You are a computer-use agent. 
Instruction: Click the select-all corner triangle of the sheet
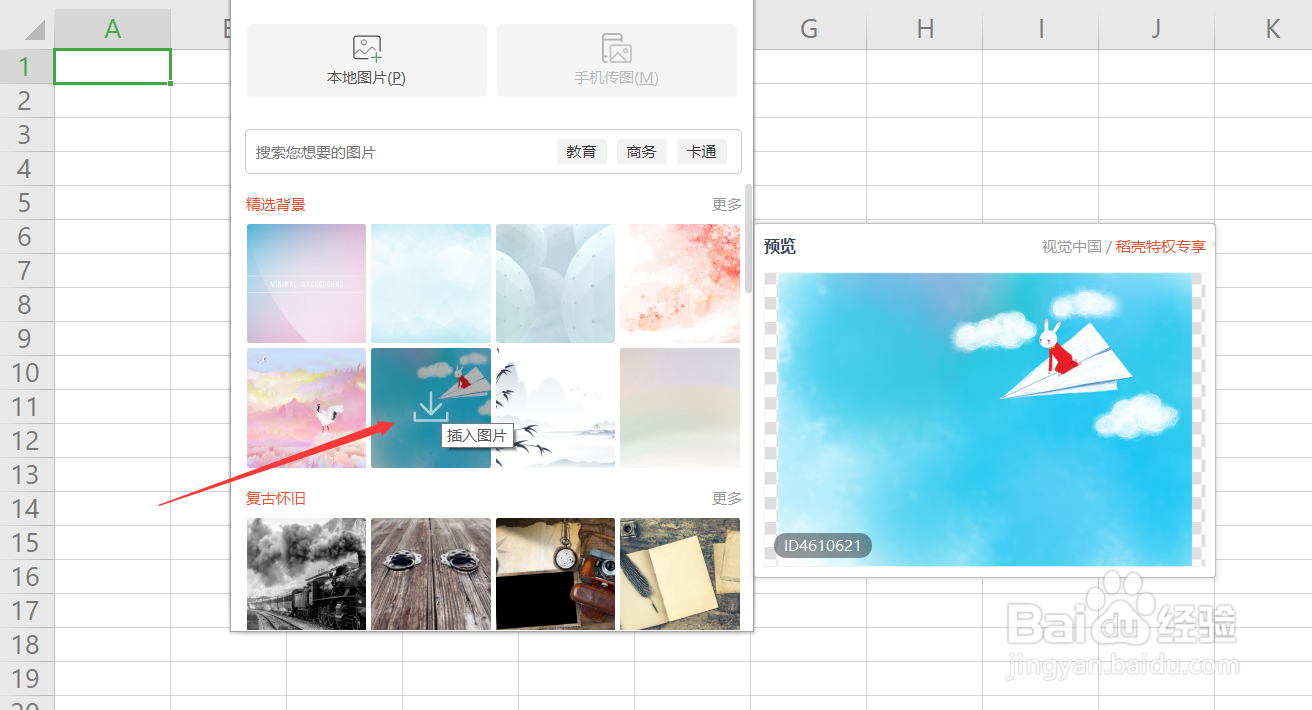pyautogui.click(x=35, y=30)
